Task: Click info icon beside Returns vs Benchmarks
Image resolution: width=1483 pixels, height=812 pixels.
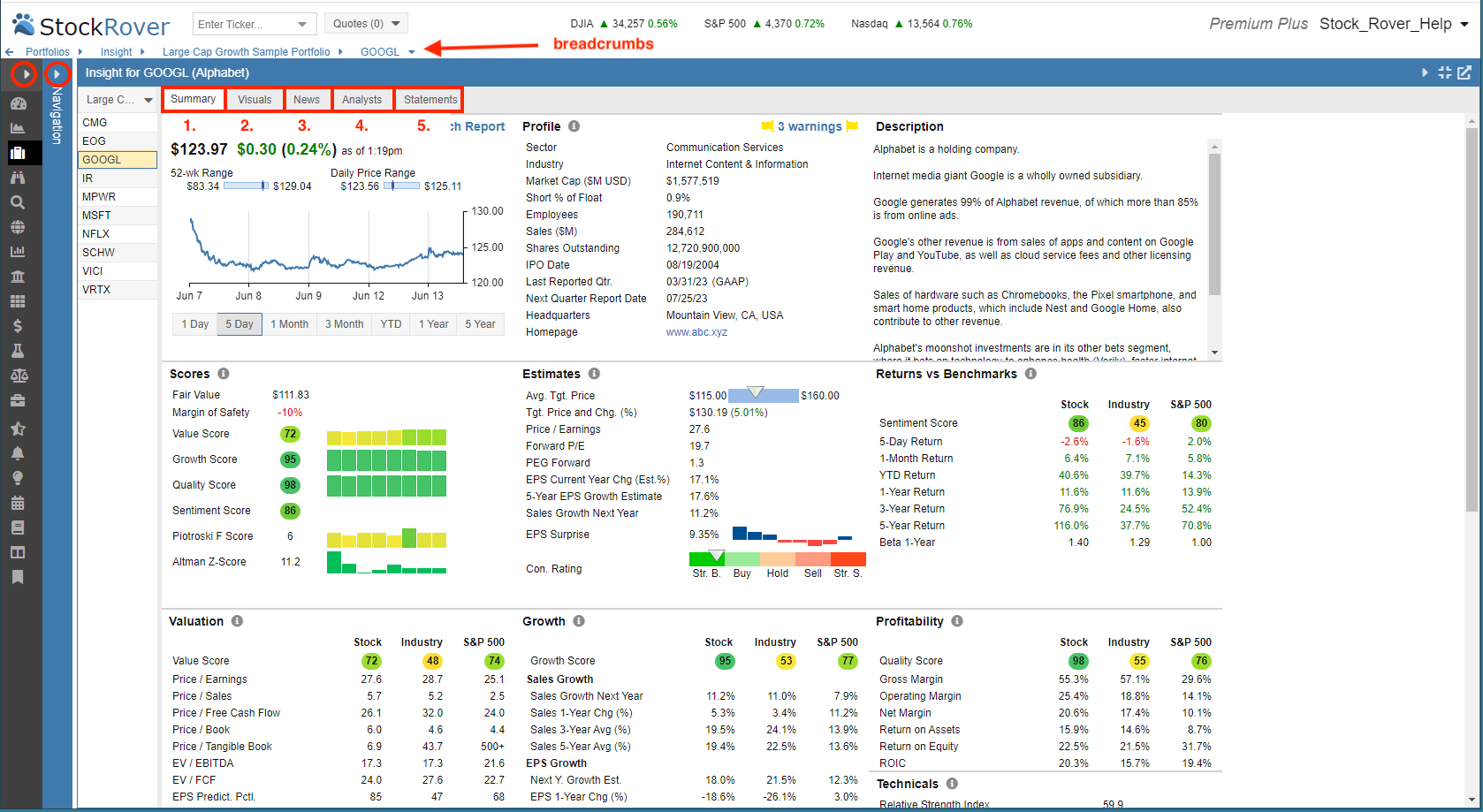Action: (1030, 374)
